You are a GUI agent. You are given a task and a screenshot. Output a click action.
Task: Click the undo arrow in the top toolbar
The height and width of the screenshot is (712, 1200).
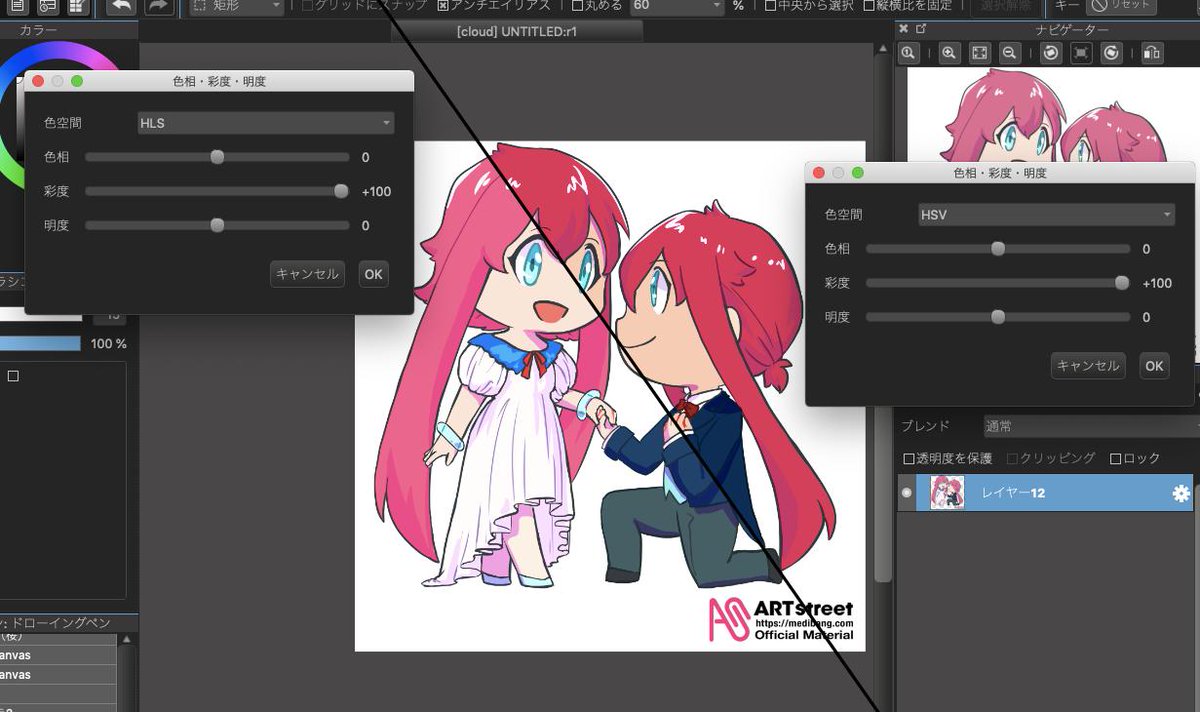coord(121,6)
